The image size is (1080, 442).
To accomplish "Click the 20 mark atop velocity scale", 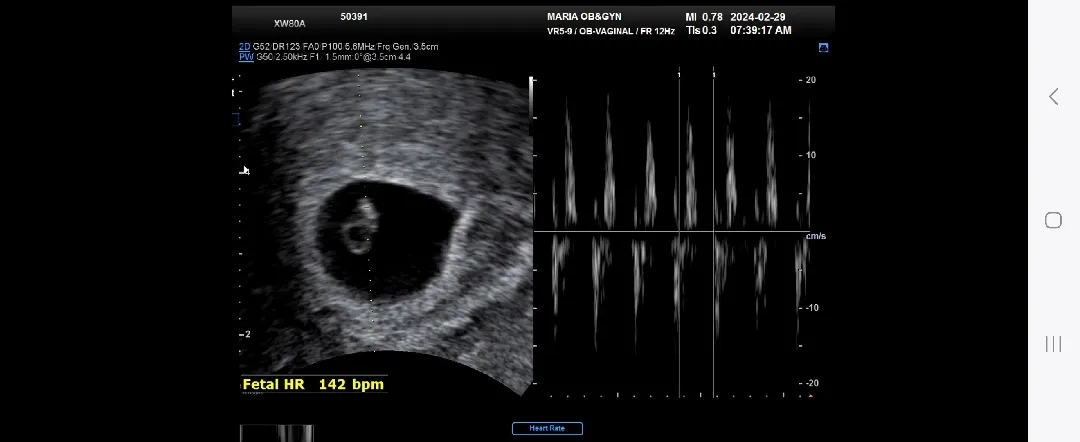I will 810,80.
